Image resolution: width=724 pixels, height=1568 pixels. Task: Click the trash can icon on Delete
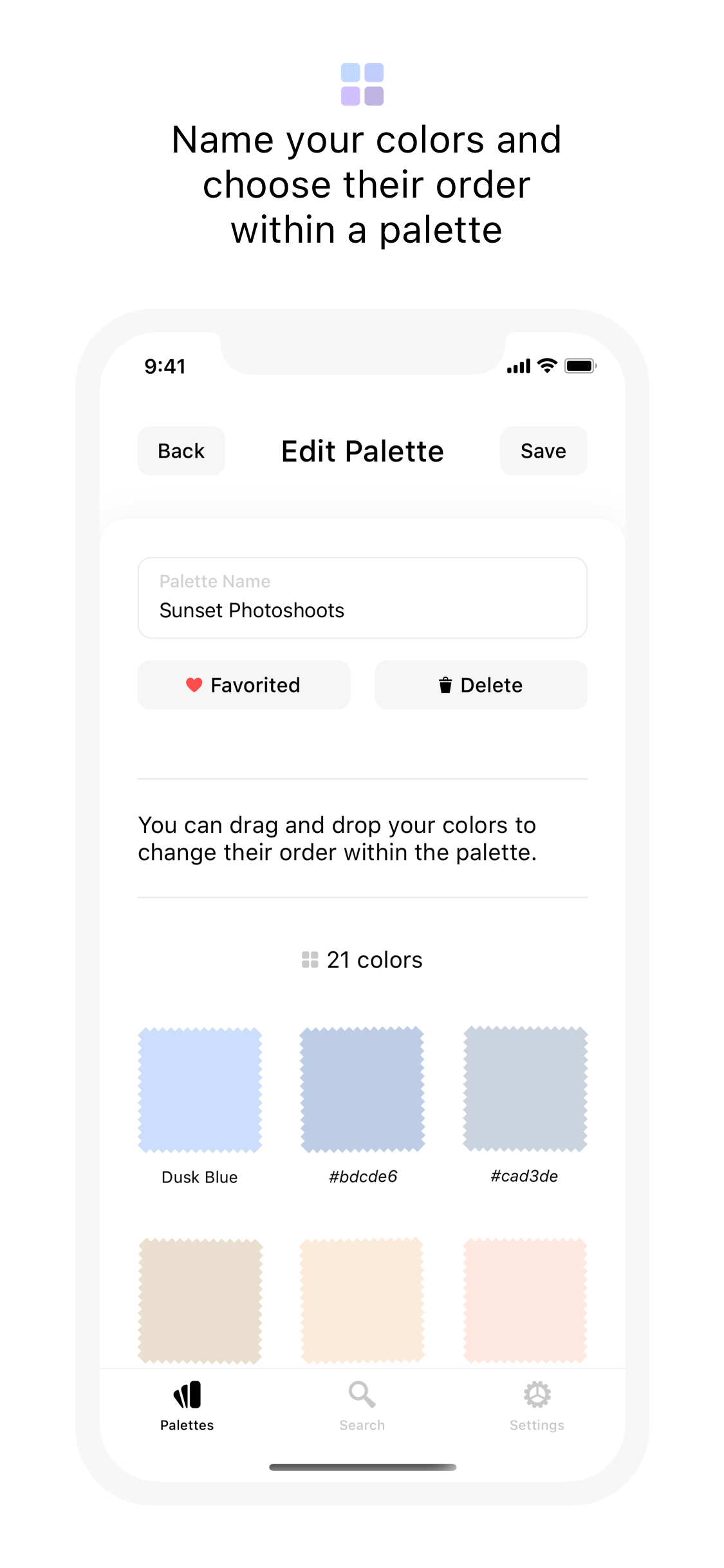pyautogui.click(x=445, y=685)
